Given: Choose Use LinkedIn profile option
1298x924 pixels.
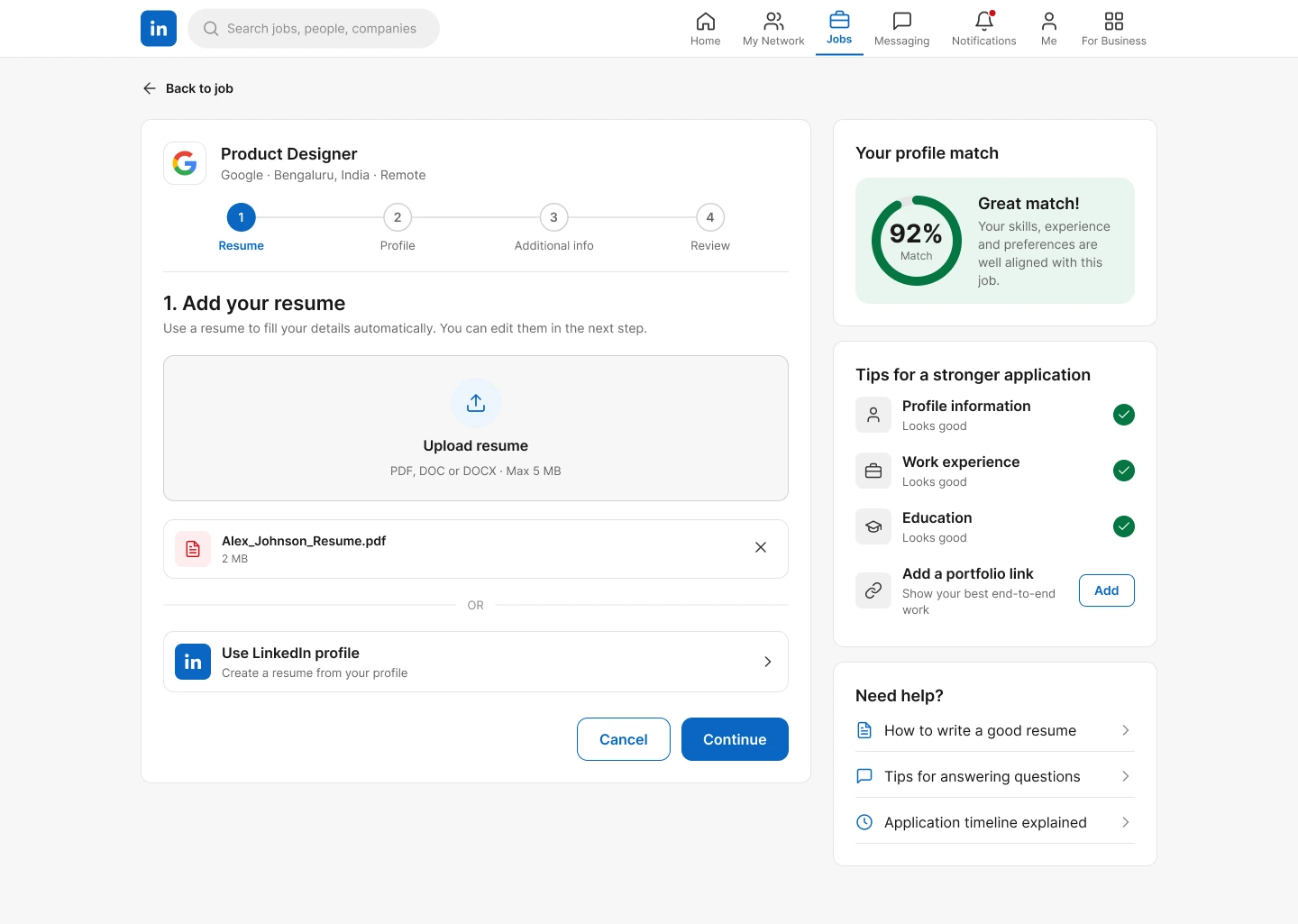Looking at the screenshot, I should tap(476, 662).
